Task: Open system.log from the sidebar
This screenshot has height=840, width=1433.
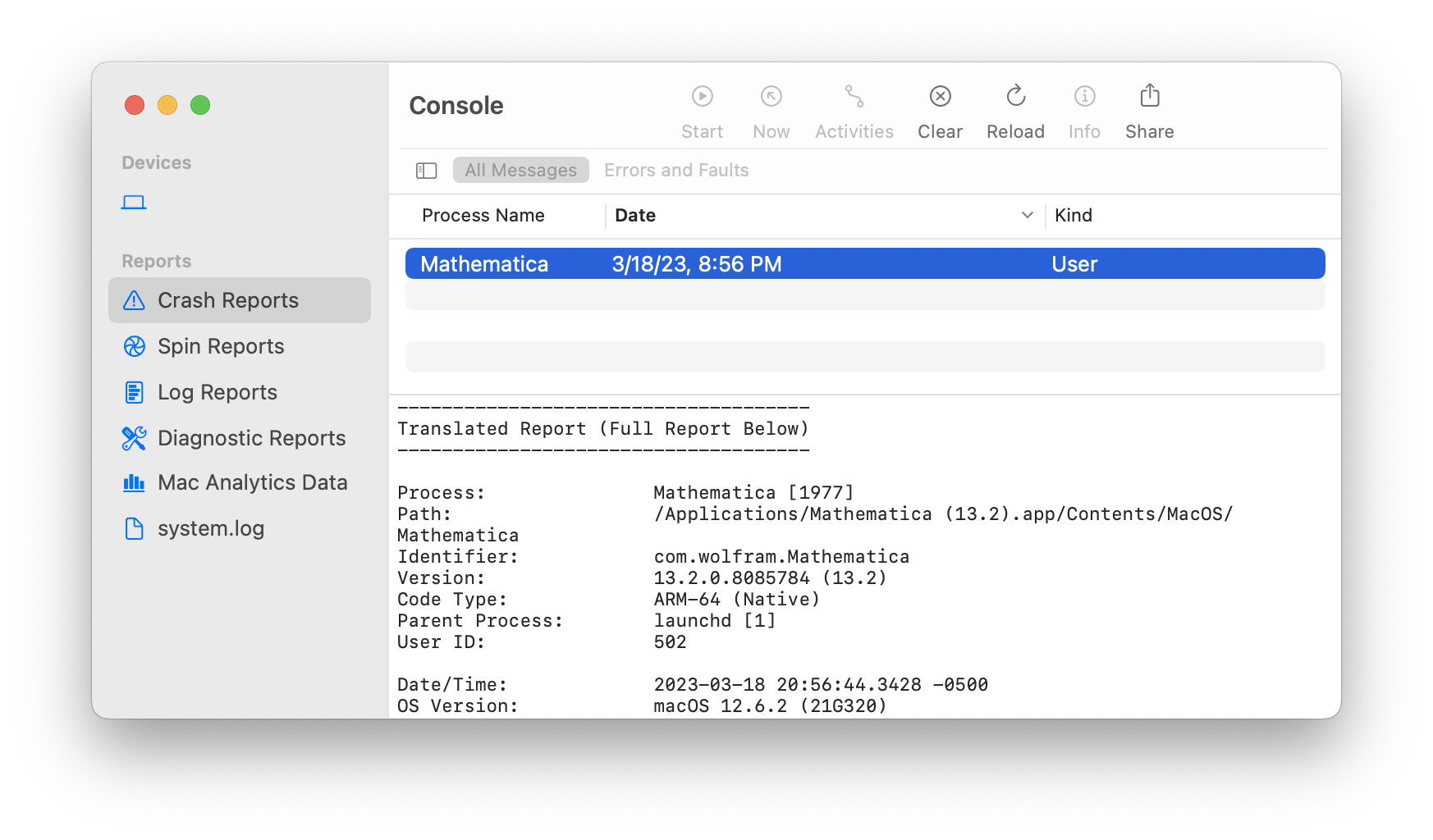Action: coord(210,528)
